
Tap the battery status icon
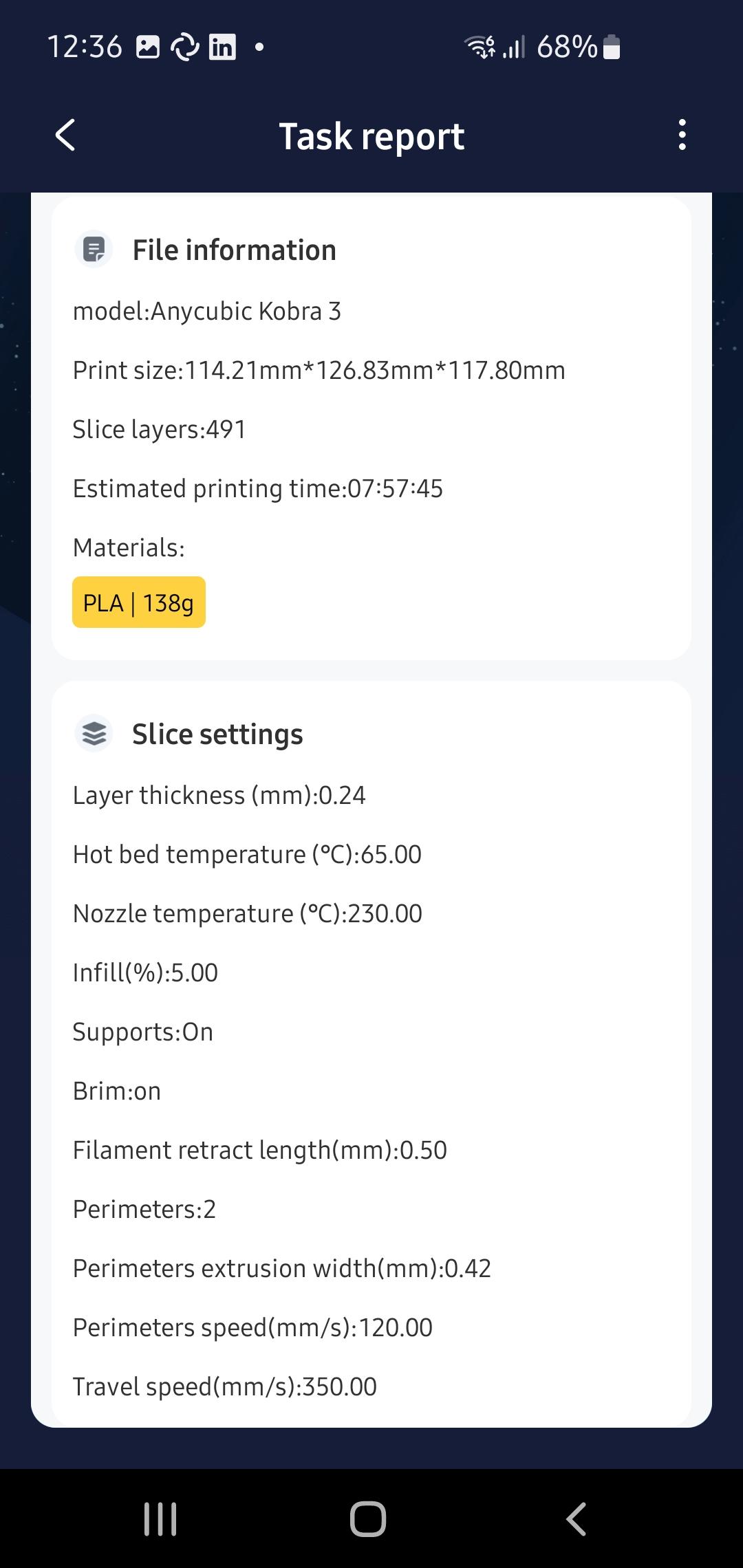(612, 47)
